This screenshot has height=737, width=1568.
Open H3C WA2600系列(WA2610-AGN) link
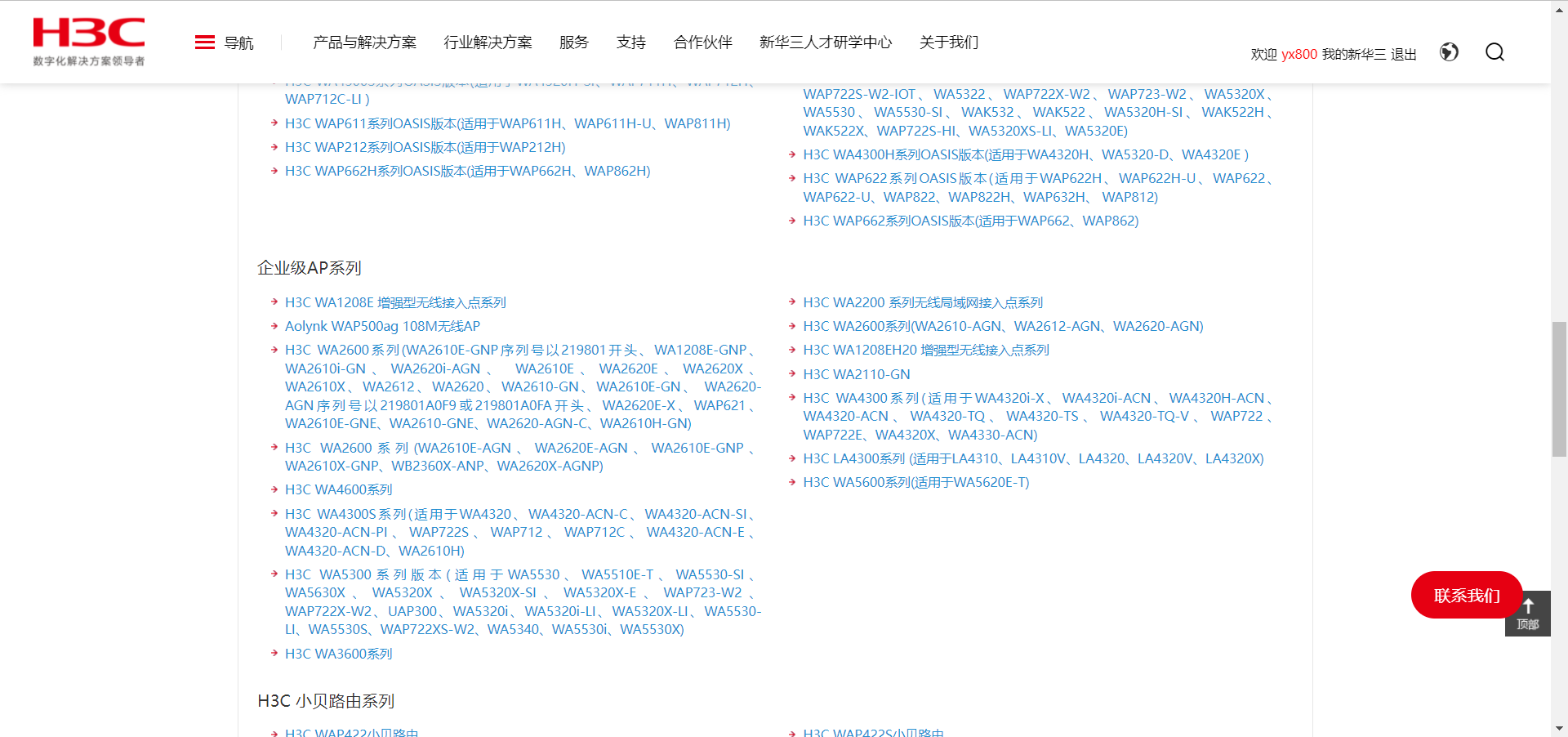click(1004, 326)
